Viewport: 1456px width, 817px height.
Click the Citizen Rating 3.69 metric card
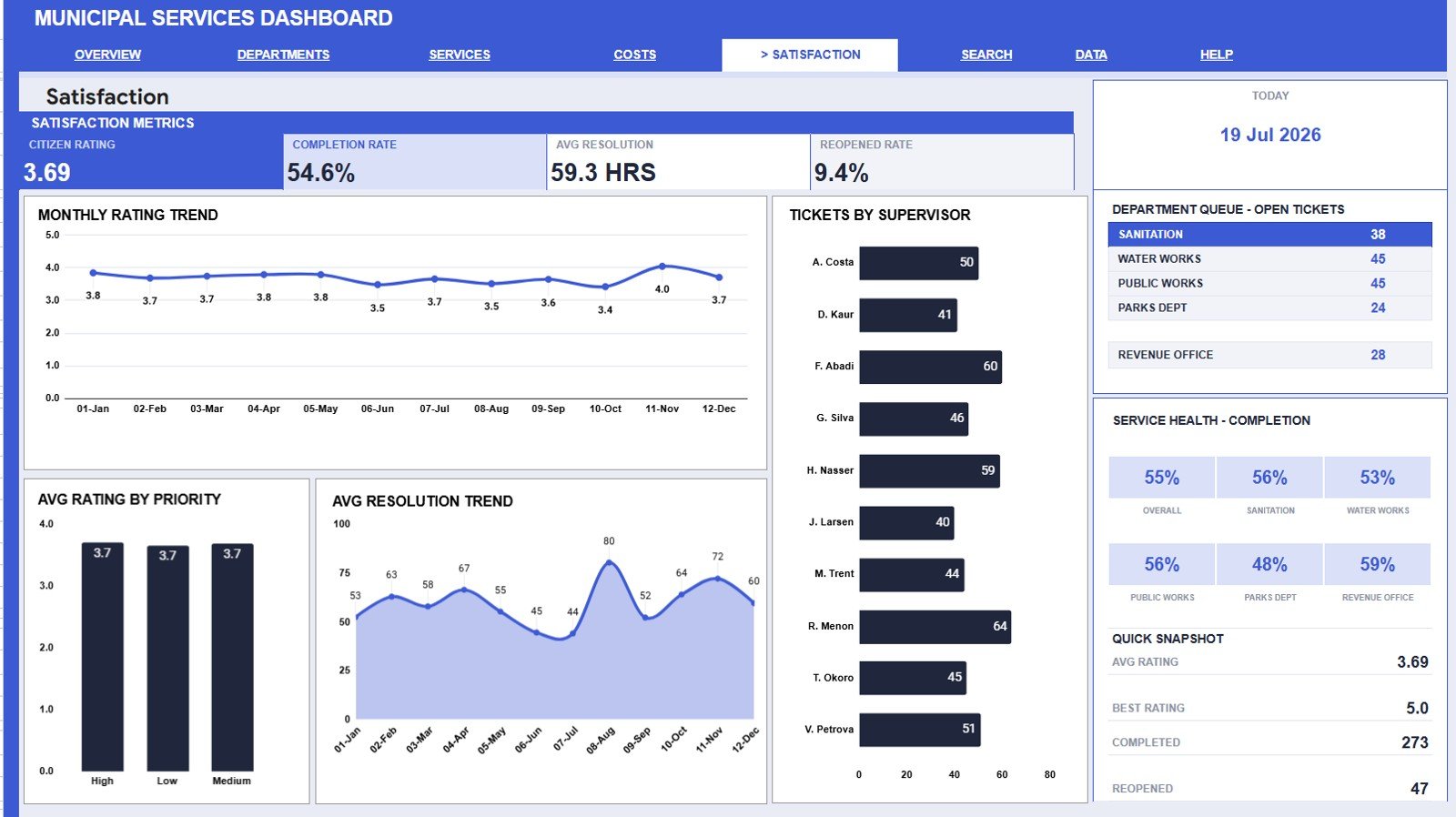151,162
